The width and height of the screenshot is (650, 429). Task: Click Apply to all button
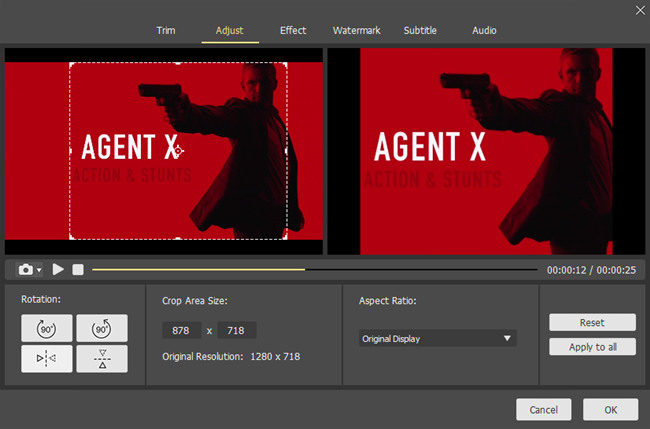[x=592, y=347]
